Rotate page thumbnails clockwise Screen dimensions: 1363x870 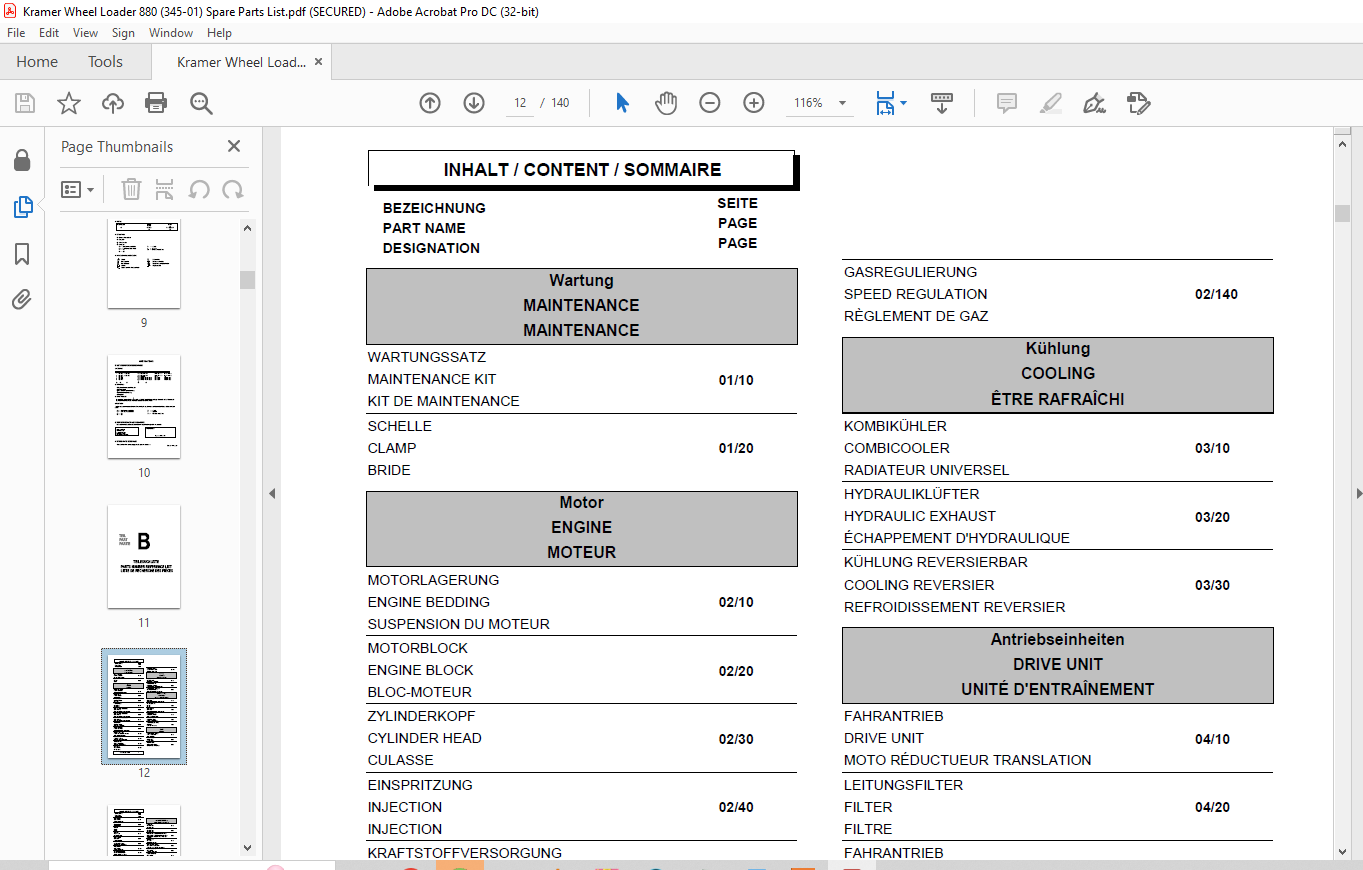coord(233,189)
